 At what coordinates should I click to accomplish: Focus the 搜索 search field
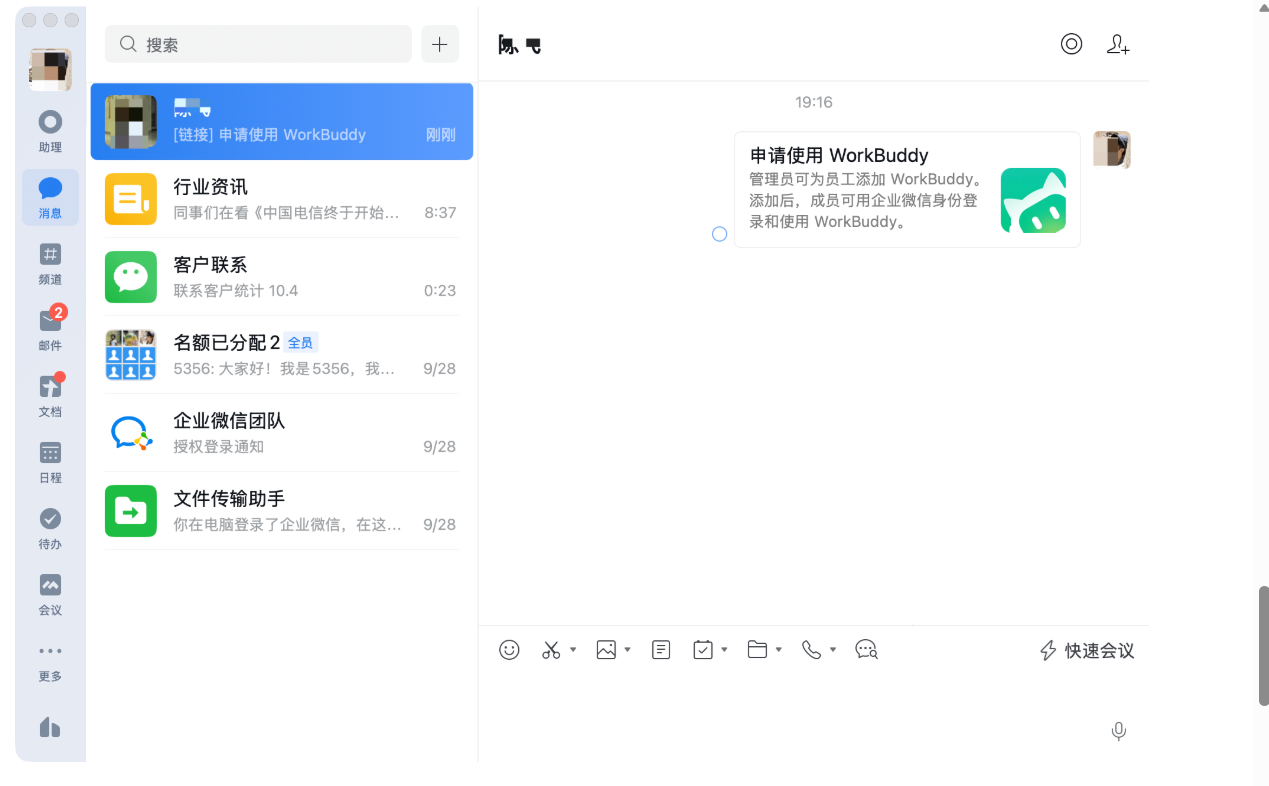(258, 44)
